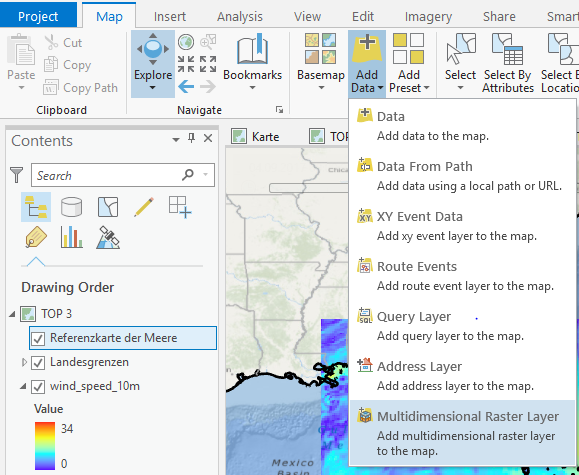The height and width of the screenshot is (475, 579).
Task: Click the Copy icon in Clipboard group
Action: click(51, 65)
